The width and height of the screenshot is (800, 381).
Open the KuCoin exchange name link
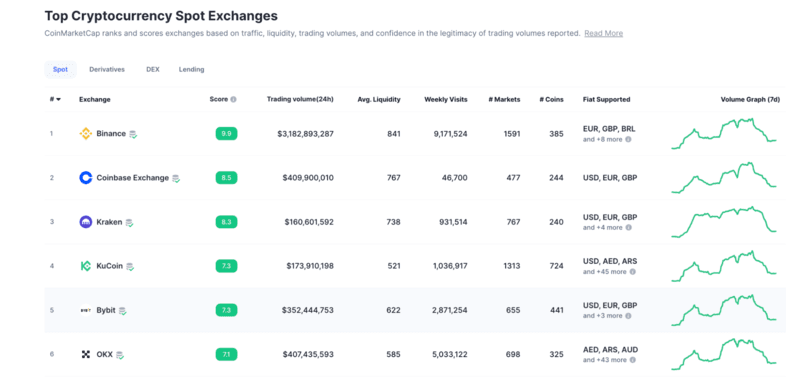tap(110, 266)
